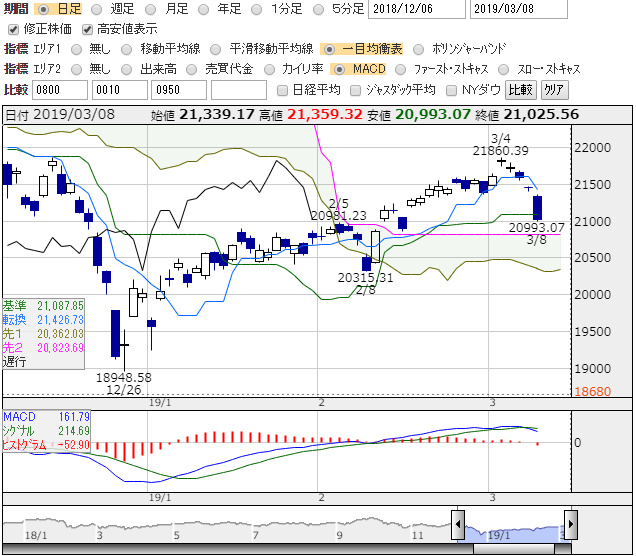Select 出来高 volume indicator
The height and width of the screenshot is (556, 636).
tap(127, 69)
